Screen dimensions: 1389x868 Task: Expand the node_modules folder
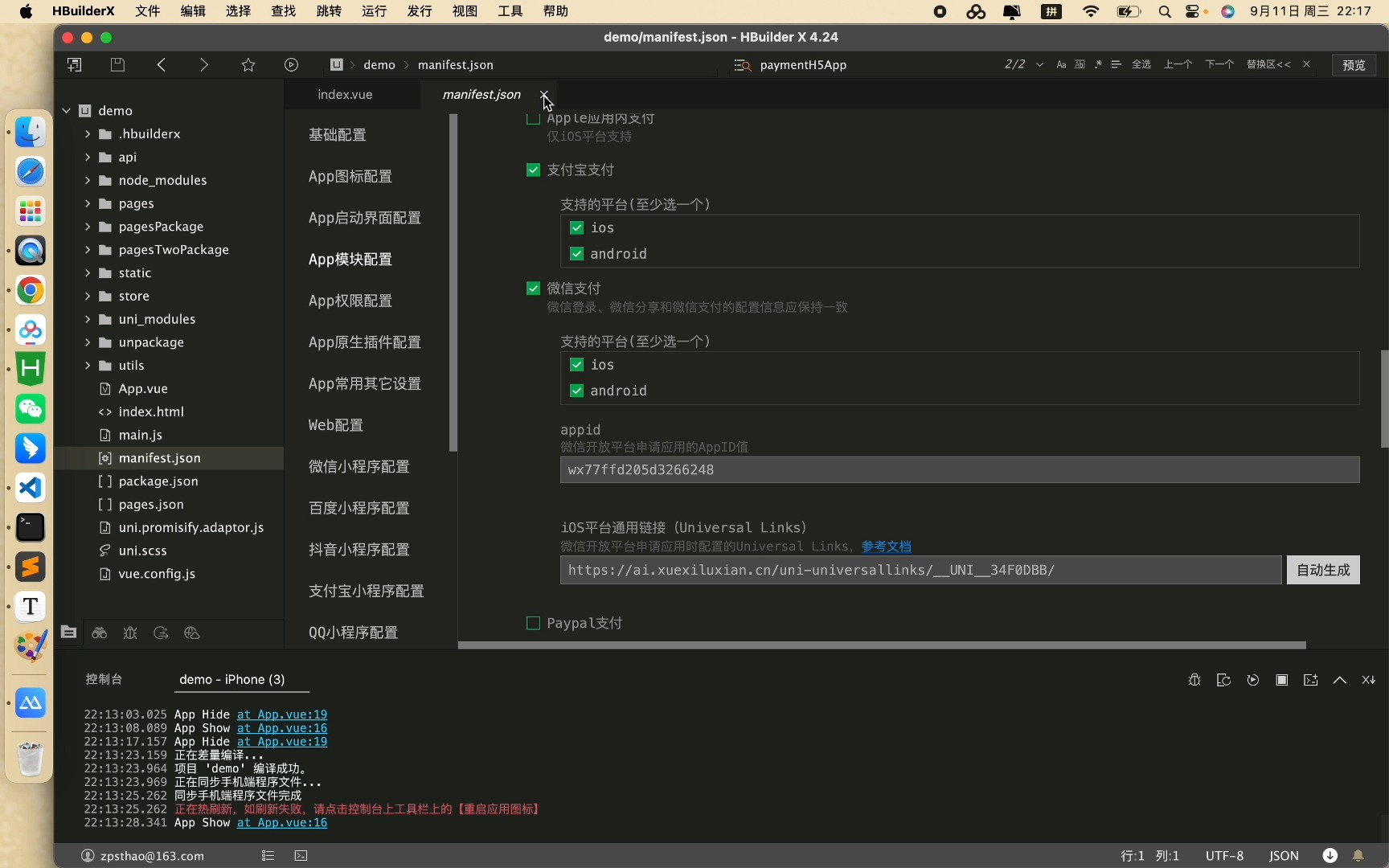tap(88, 181)
